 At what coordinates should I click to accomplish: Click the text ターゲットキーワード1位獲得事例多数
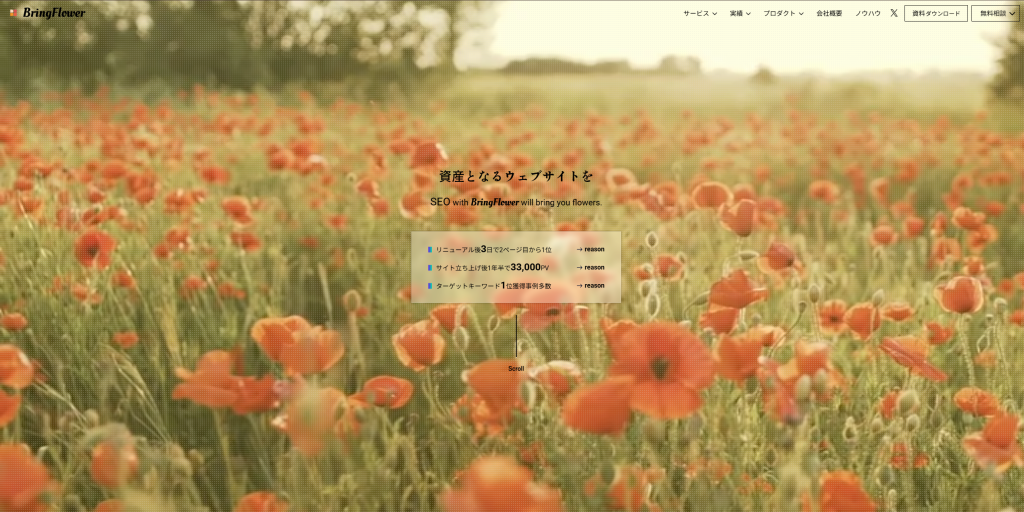(493, 285)
